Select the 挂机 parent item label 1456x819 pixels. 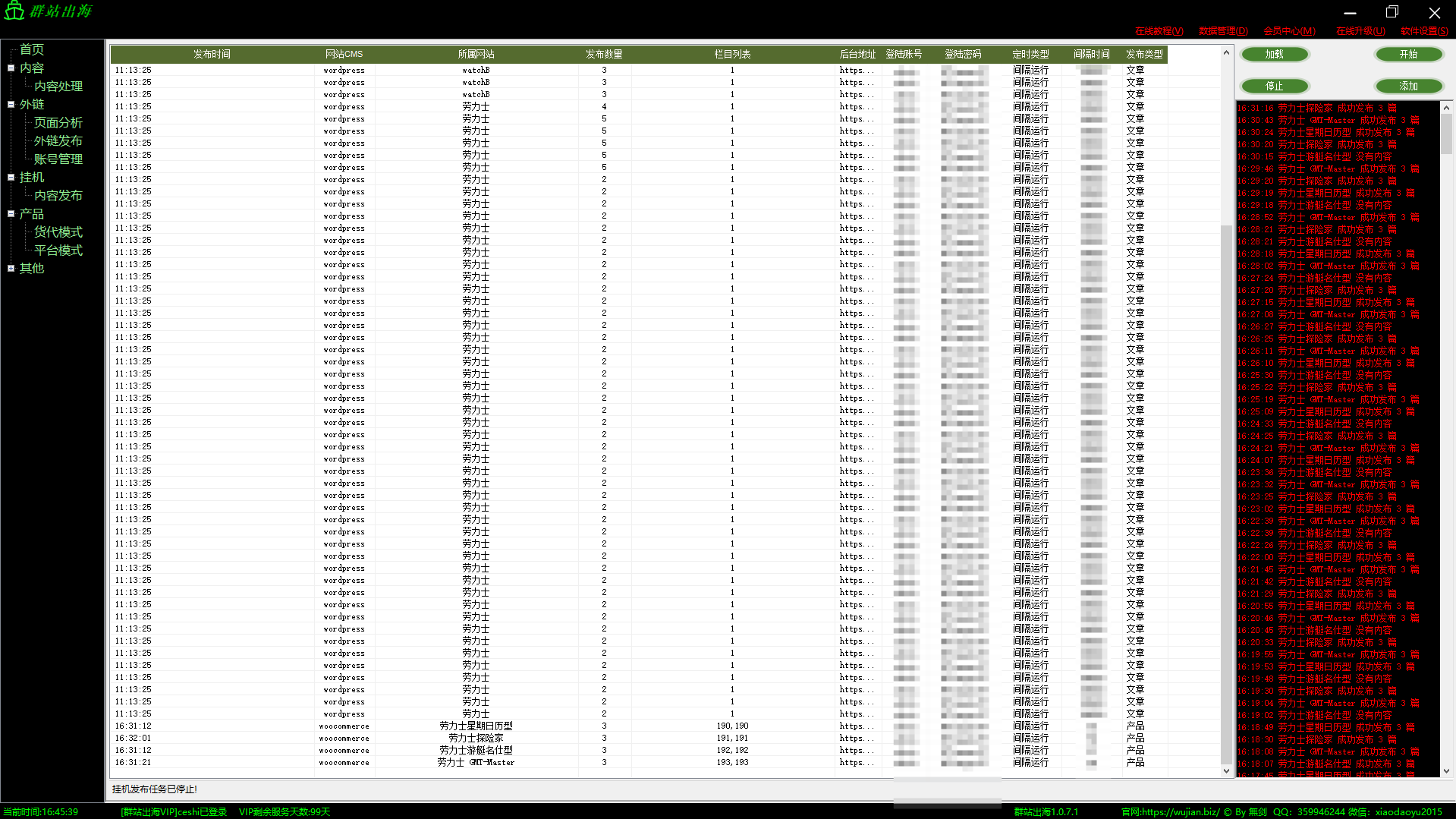coord(32,177)
